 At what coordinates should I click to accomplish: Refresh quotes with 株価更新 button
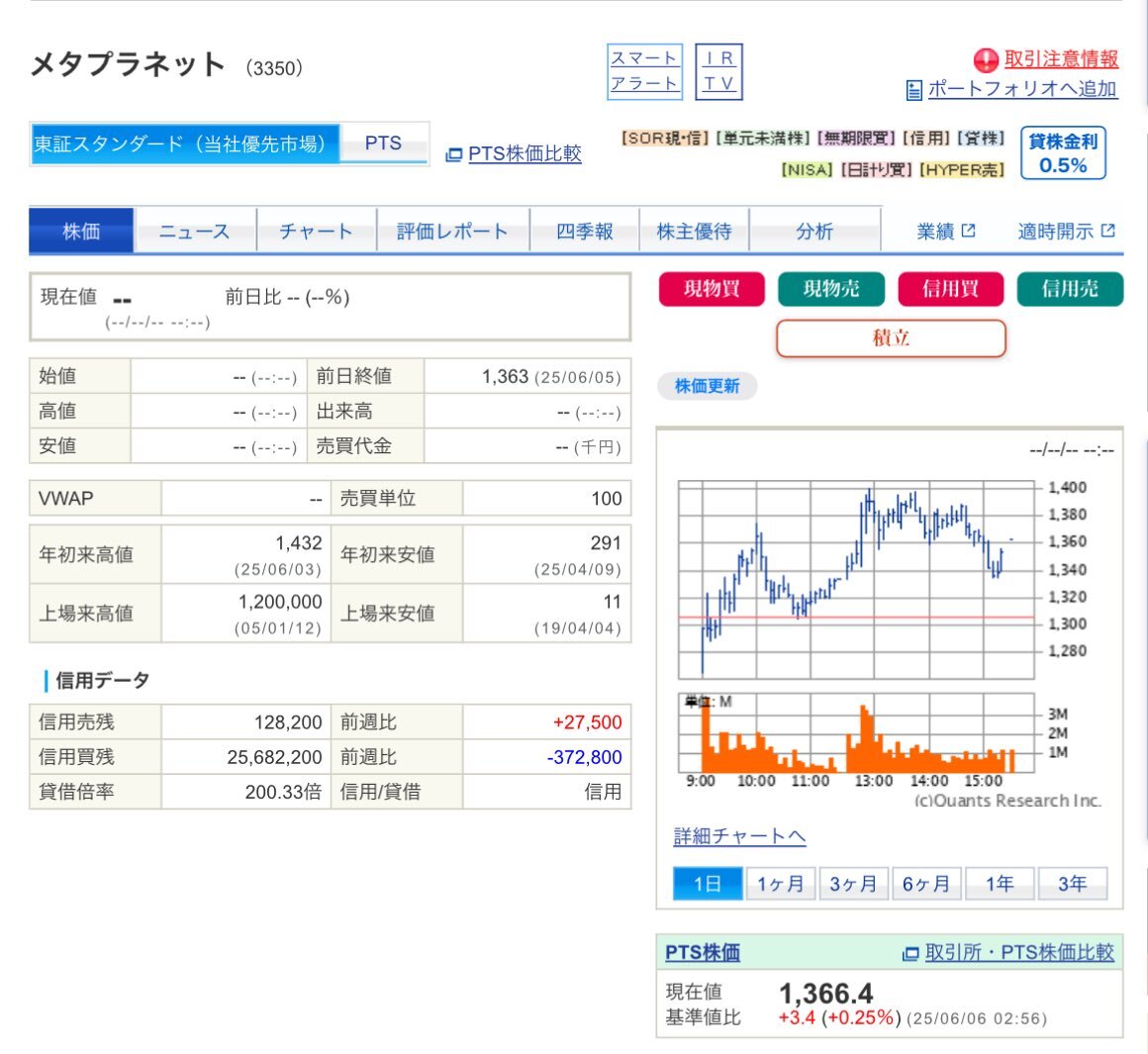[x=707, y=386]
